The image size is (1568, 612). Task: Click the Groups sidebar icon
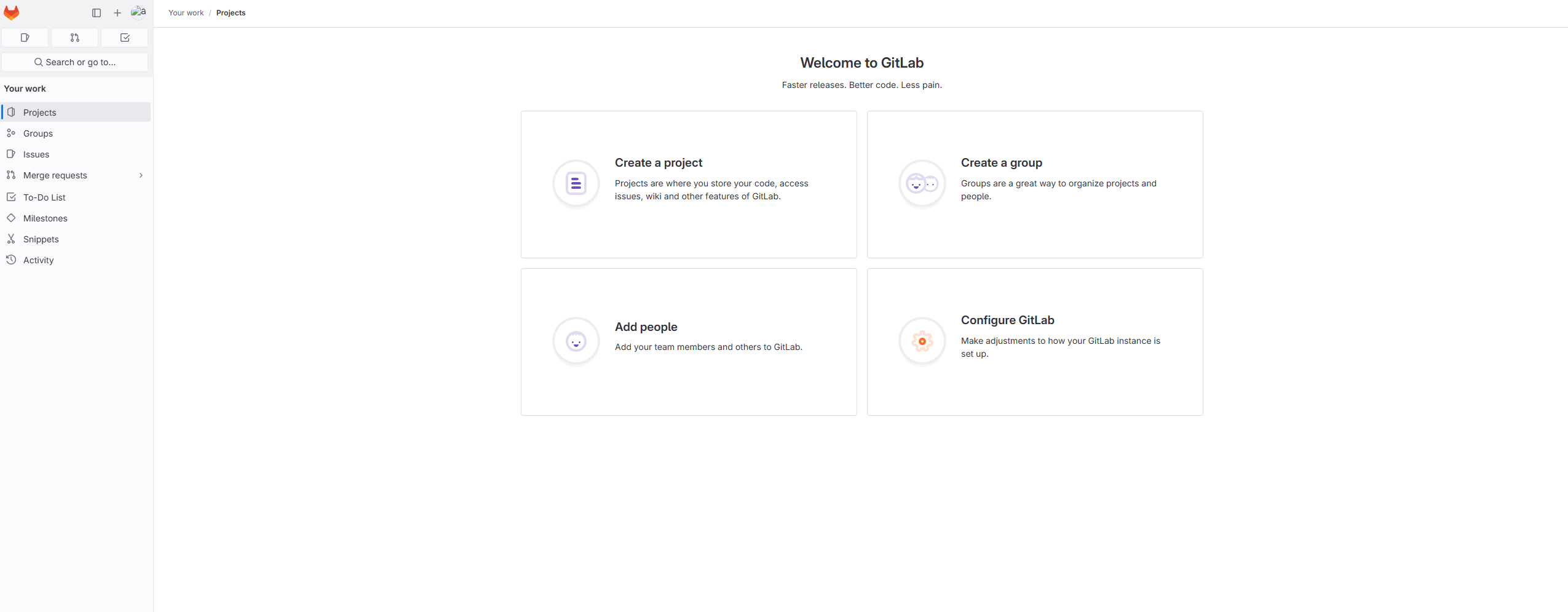click(x=11, y=133)
